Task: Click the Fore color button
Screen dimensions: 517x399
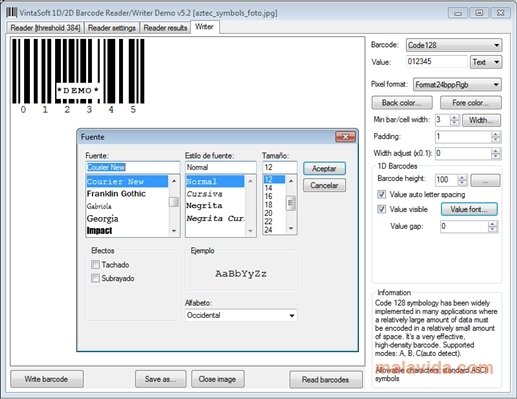Action: [x=471, y=103]
